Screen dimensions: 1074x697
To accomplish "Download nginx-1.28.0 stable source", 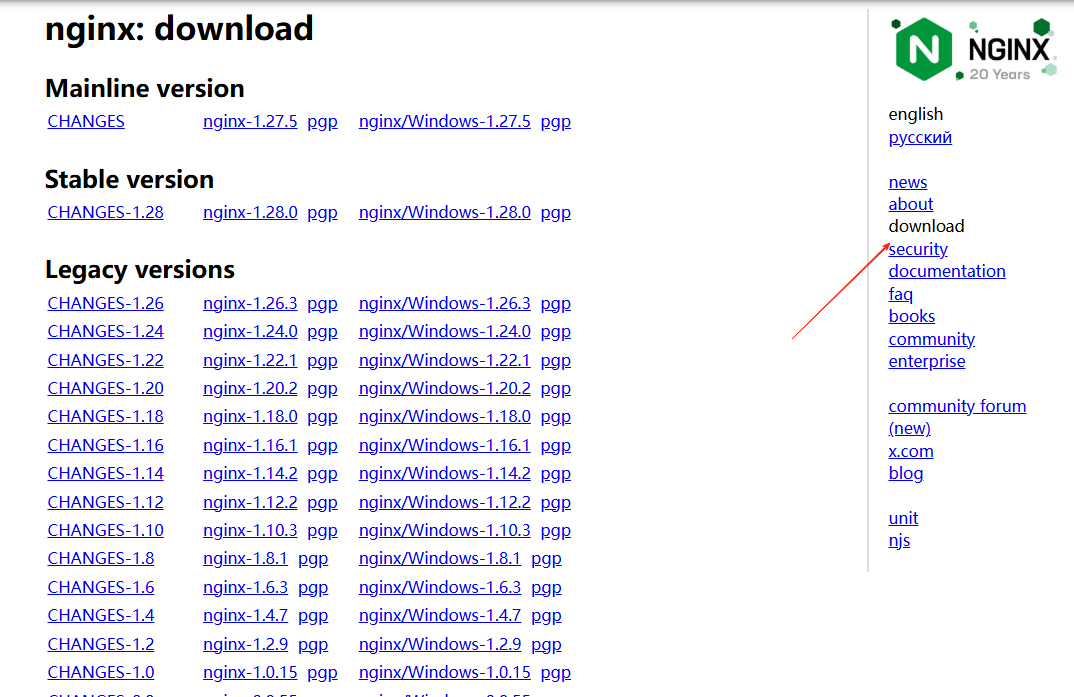I will pyautogui.click(x=250, y=212).
